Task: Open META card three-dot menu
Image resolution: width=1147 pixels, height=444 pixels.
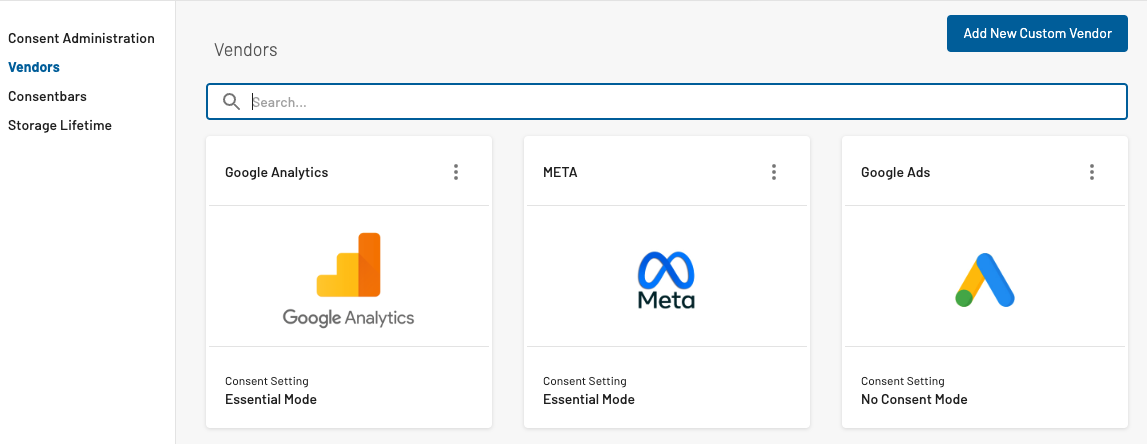Action: (774, 173)
